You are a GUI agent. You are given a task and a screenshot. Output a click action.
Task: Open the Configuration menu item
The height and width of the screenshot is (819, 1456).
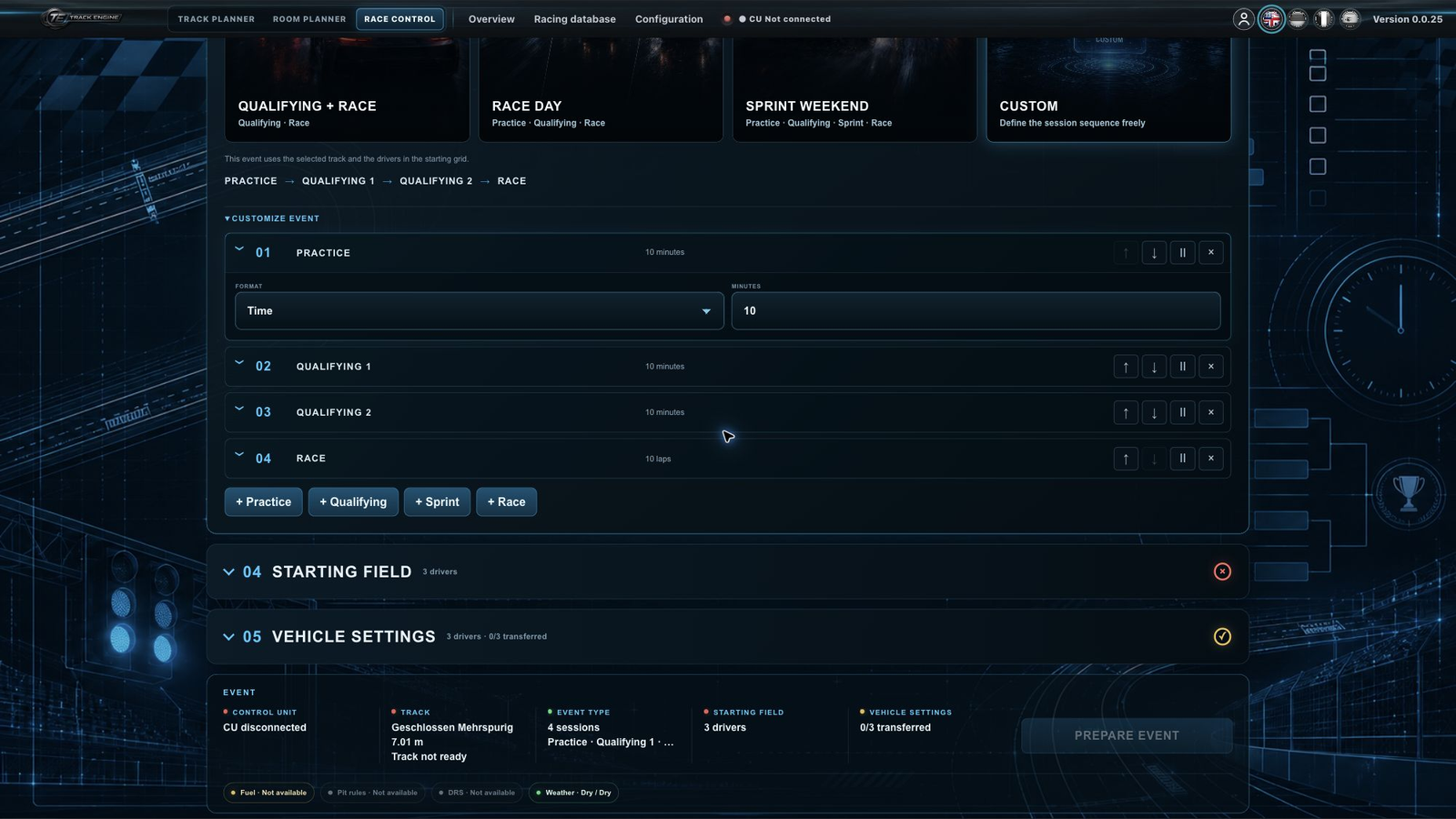point(669,19)
